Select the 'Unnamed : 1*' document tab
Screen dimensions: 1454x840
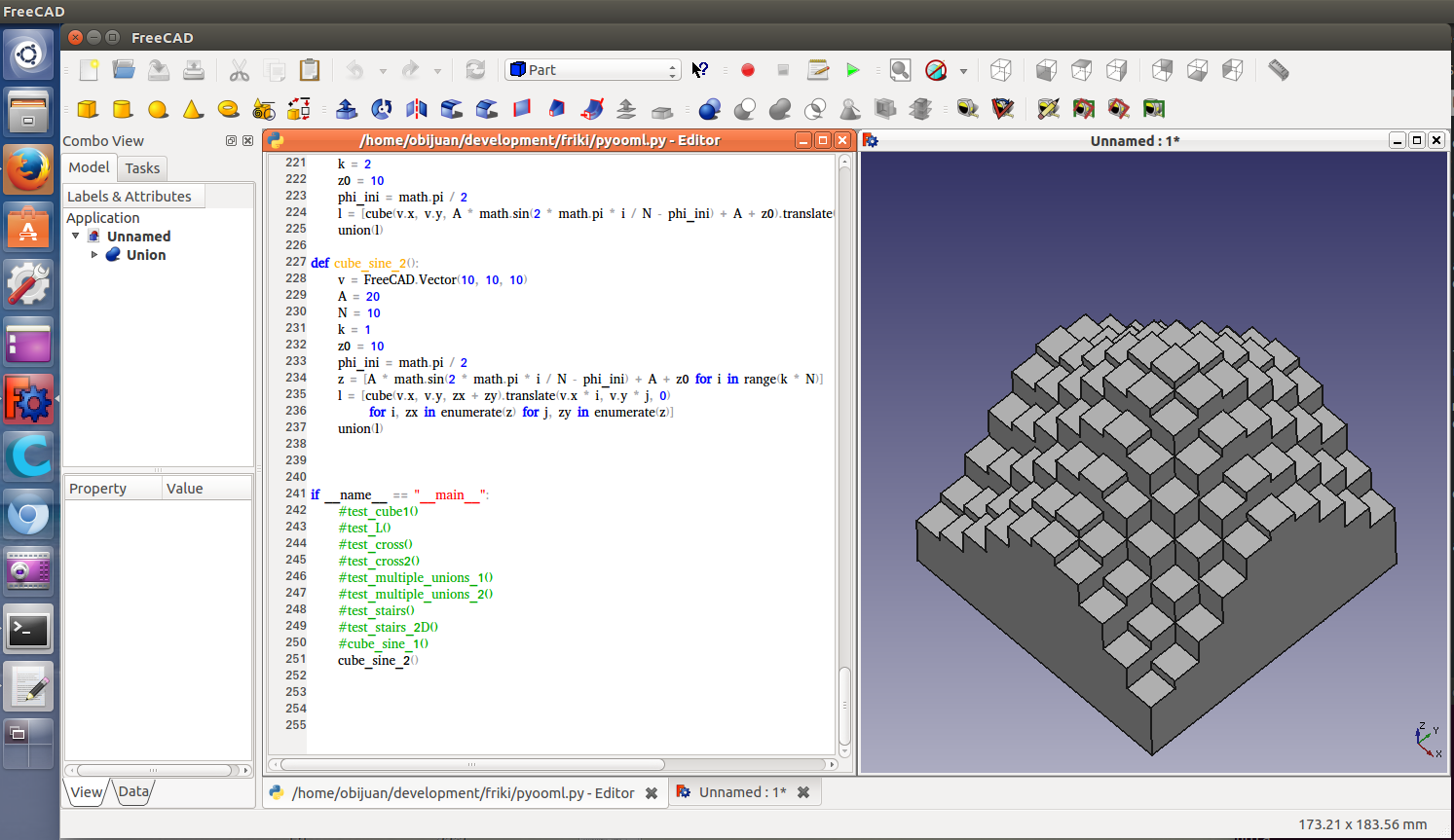pyautogui.click(x=742, y=792)
